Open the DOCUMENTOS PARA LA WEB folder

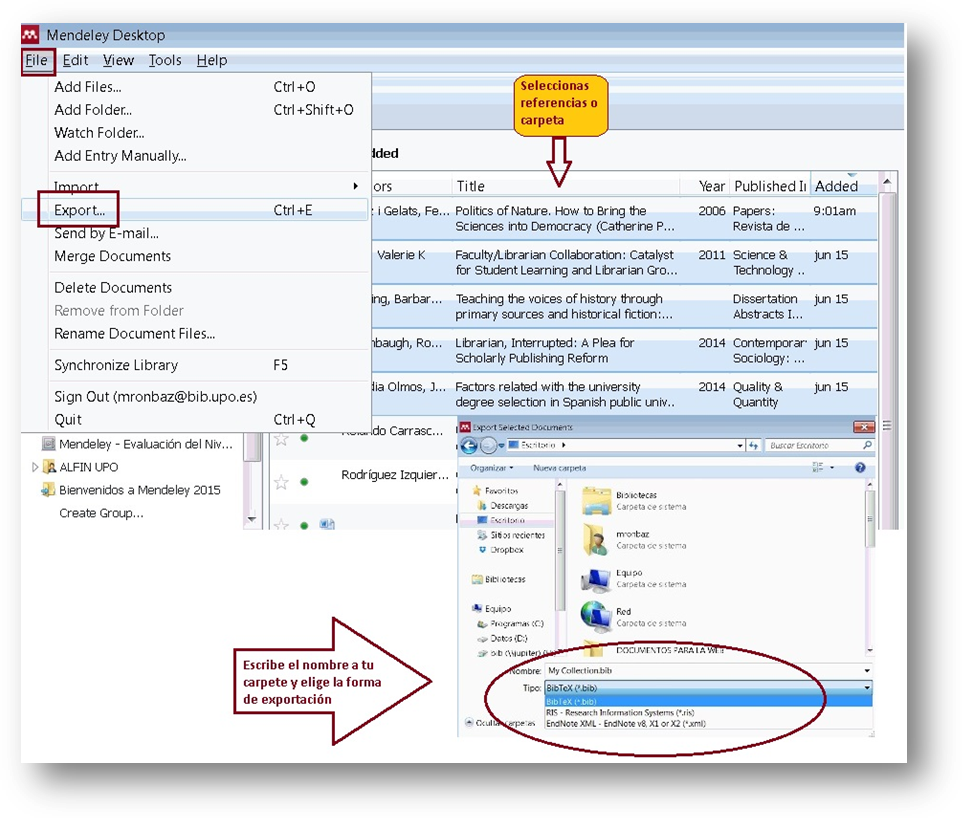(x=669, y=650)
